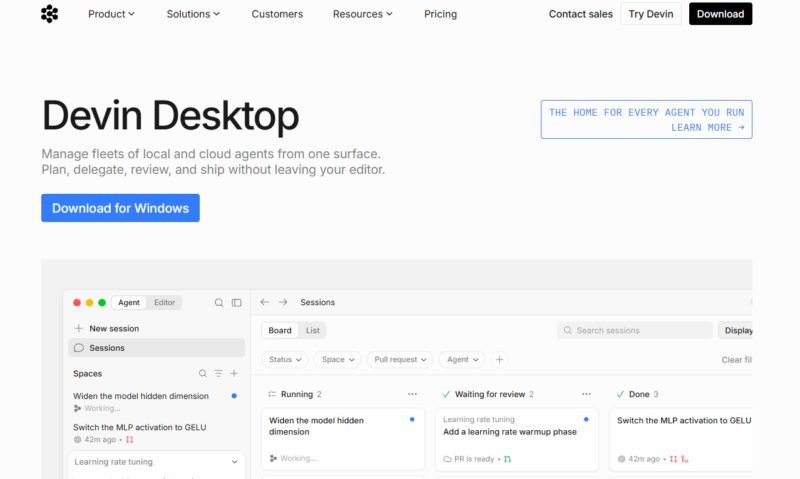
Task: Open the Resources dropdown
Action: [x=363, y=14]
